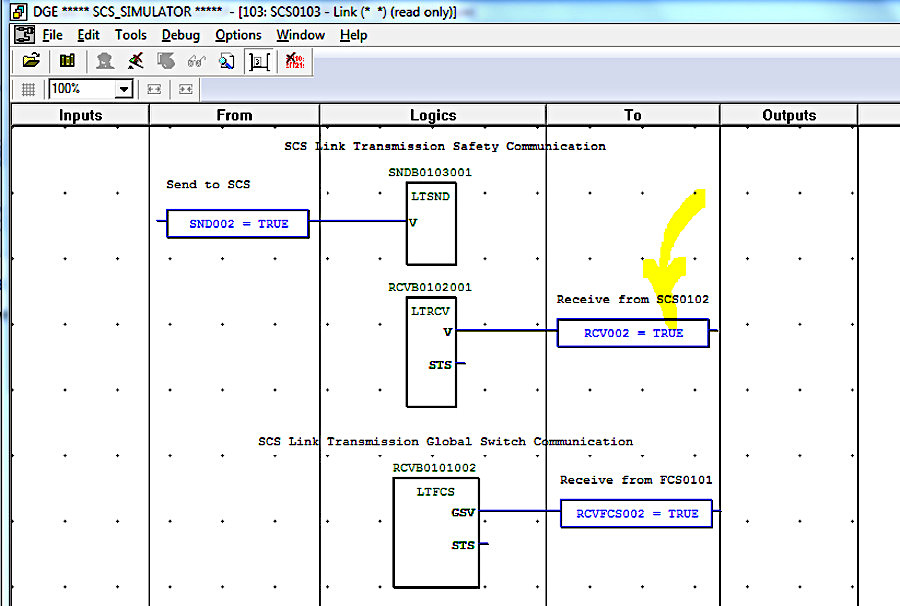900x606 pixels.
Task: Click the 100% zoom value field
Action: click(82, 89)
